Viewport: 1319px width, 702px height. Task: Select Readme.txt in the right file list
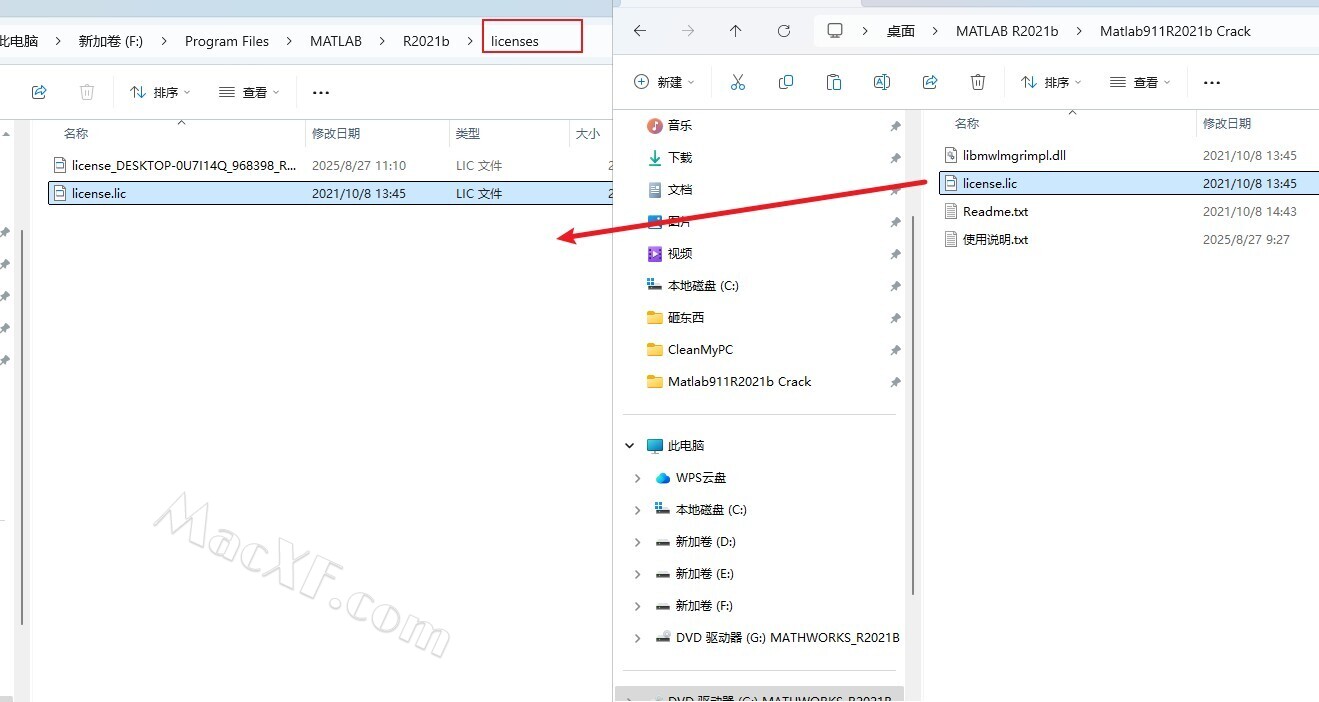pyautogui.click(x=995, y=212)
